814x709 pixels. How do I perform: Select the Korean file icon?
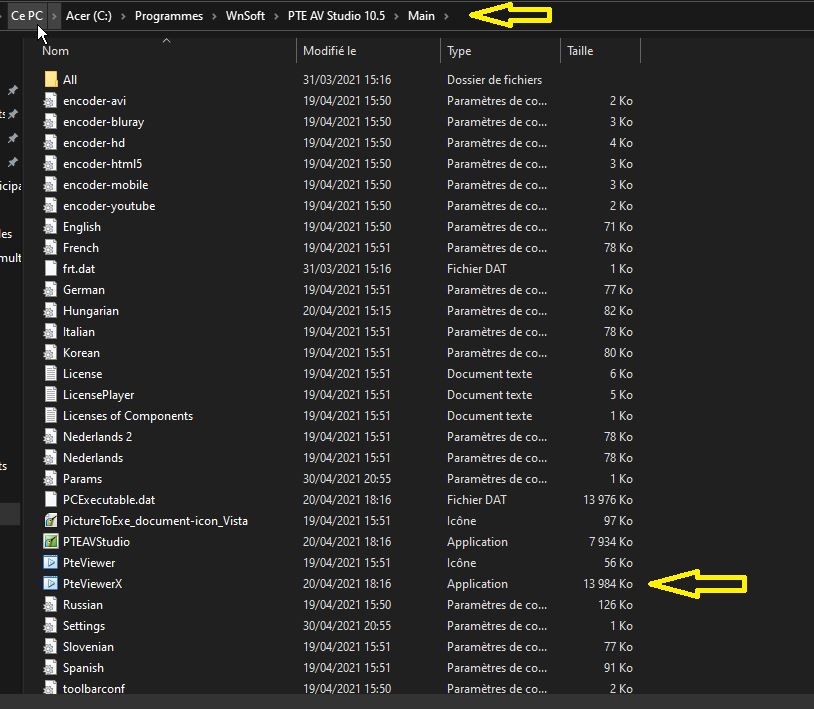click(50, 353)
